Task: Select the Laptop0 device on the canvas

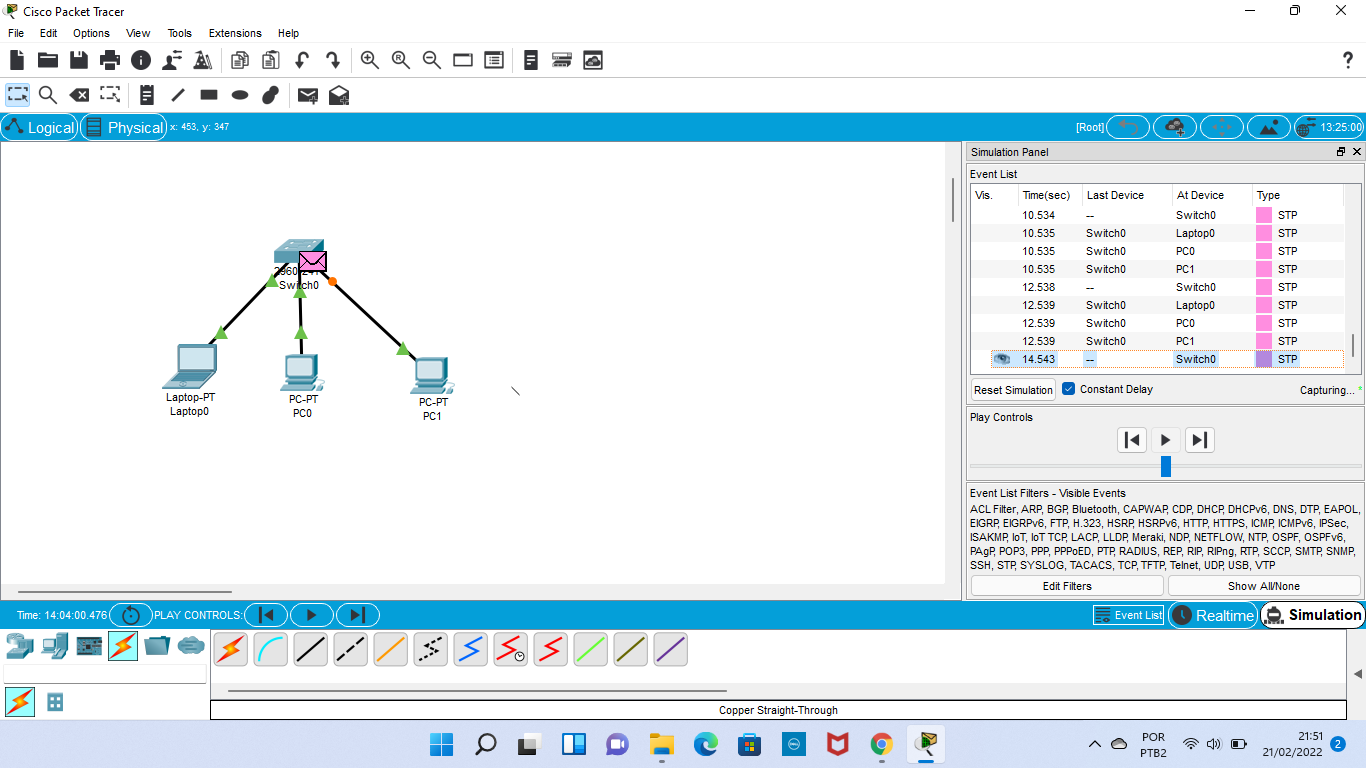Action: 190,366
